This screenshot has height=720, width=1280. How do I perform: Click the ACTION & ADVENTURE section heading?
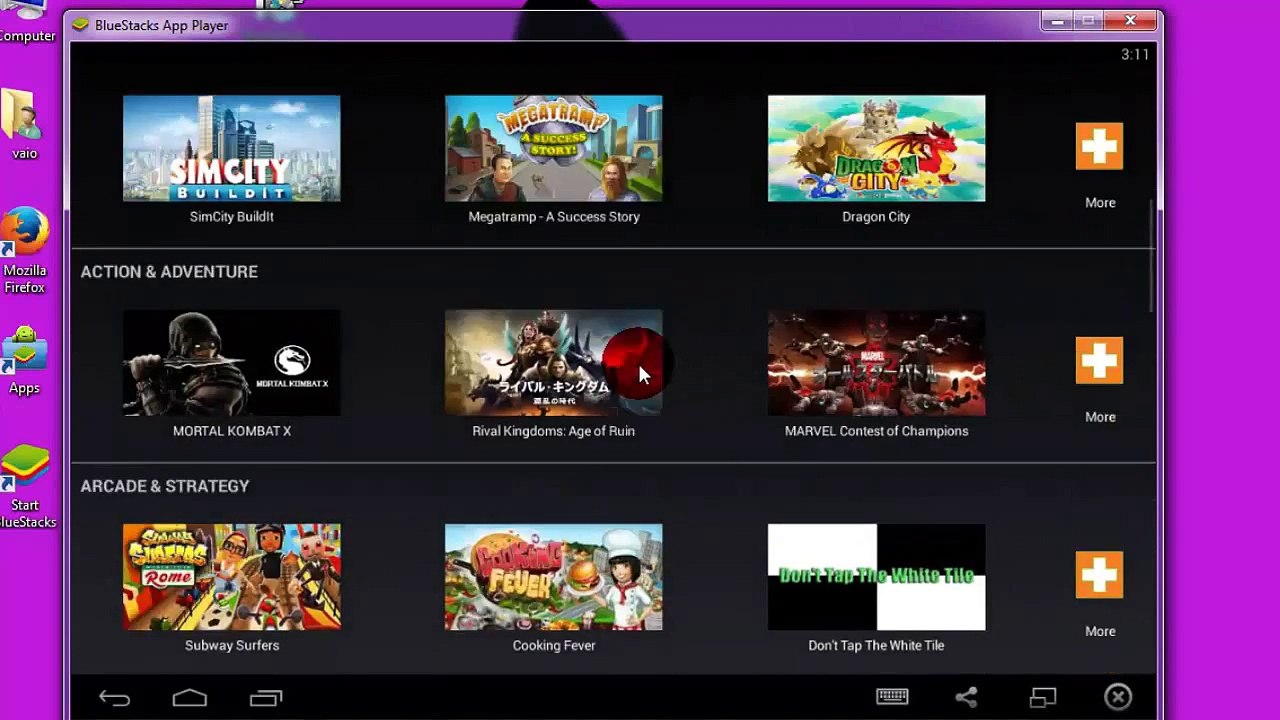point(169,272)
